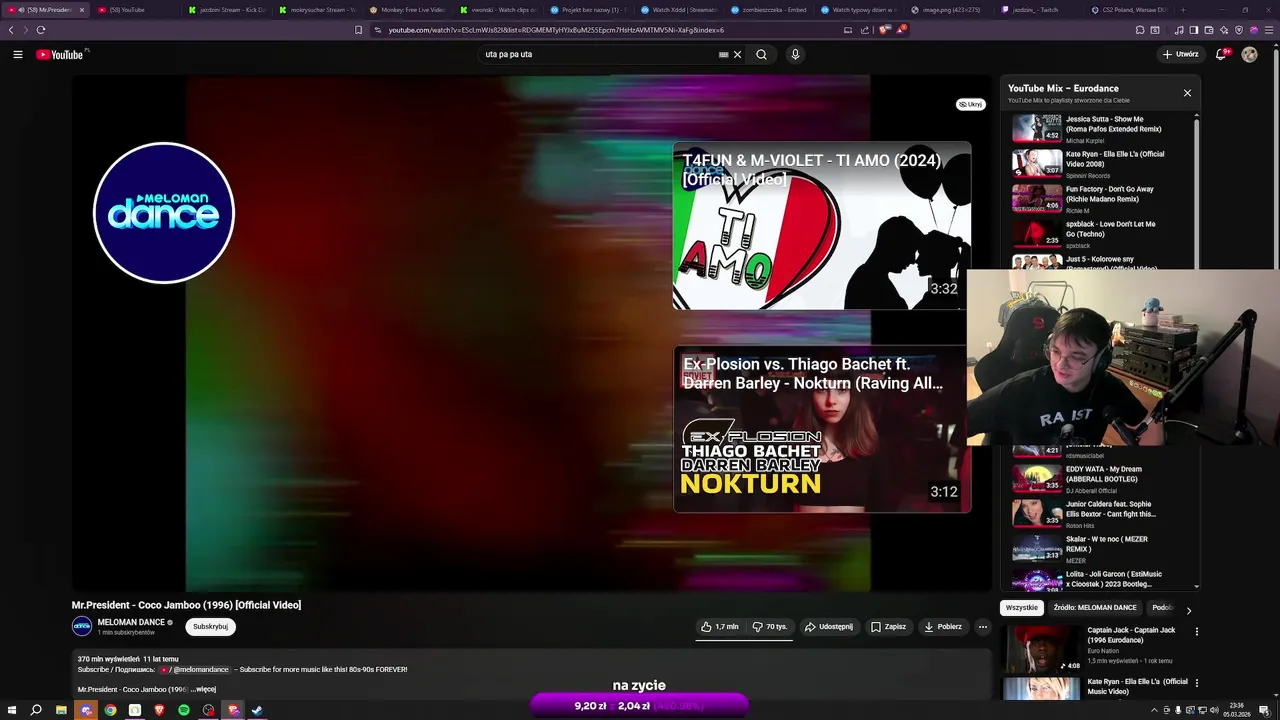This screenshot has height=720, width=1280.
Task: Open Chrome from the taskbar
Action: tap(110, 710)
